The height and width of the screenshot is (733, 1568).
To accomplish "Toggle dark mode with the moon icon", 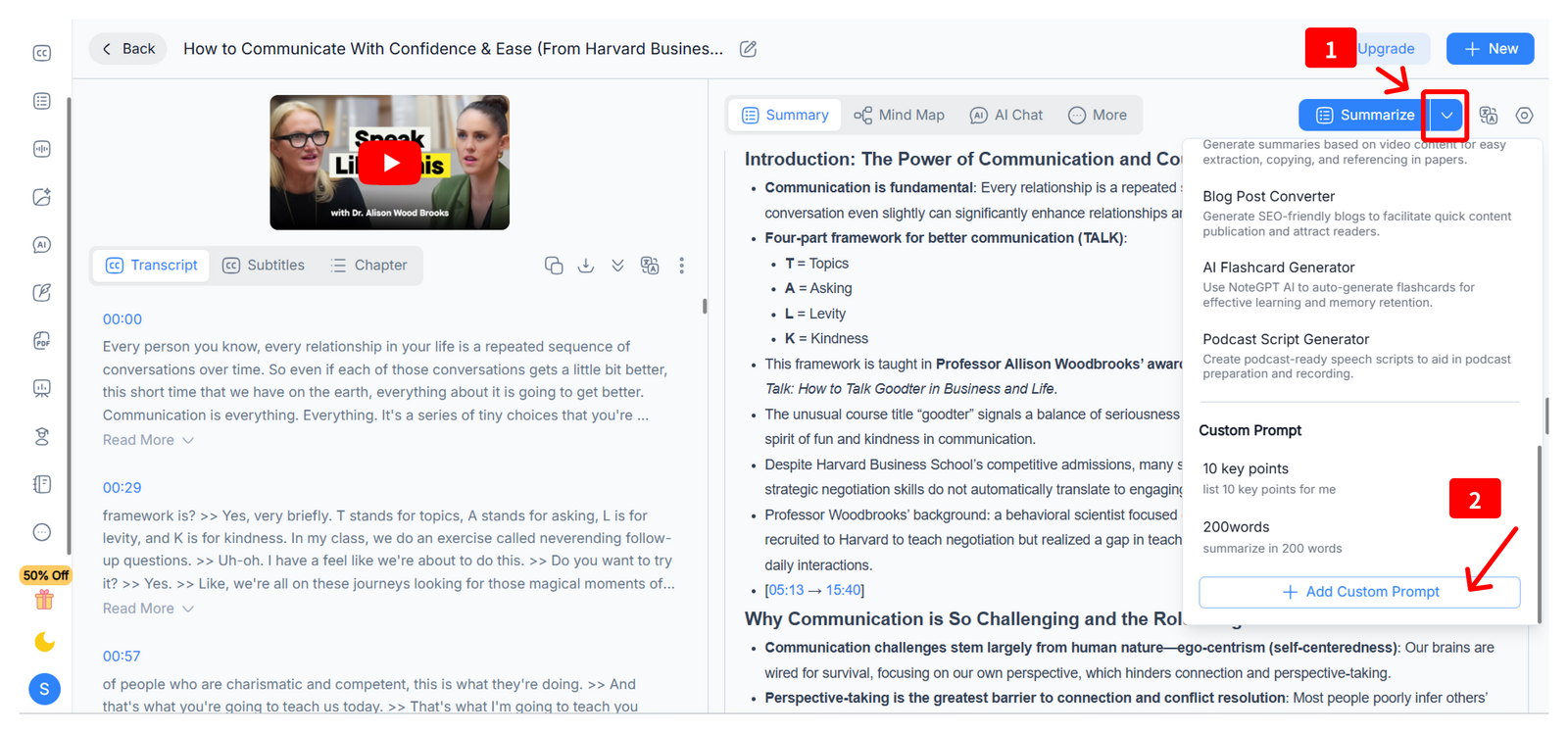I will (x=44, y=642).
